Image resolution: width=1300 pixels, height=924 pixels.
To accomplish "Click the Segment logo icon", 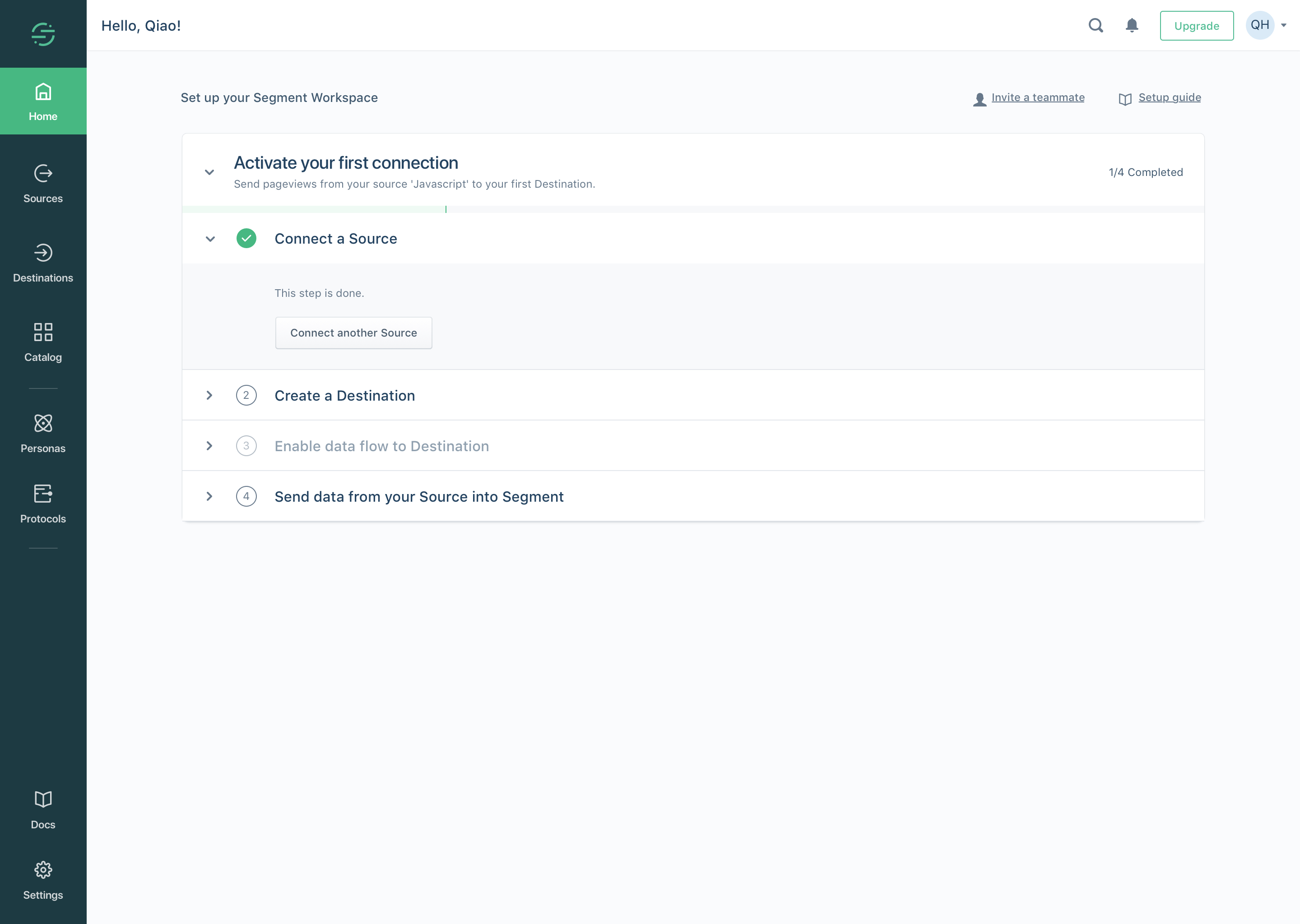I will click(43, 34).
